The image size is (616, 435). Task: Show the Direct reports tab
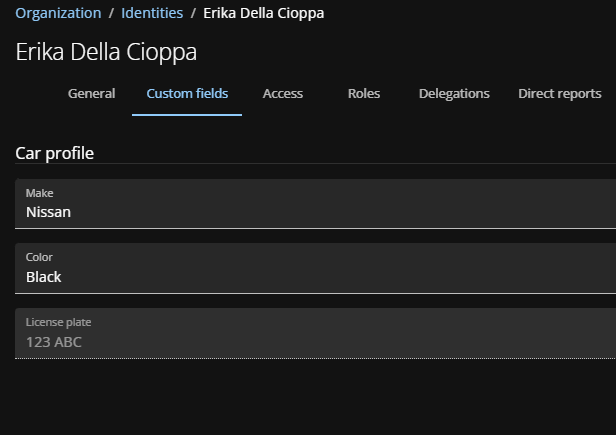pos(559,94)
